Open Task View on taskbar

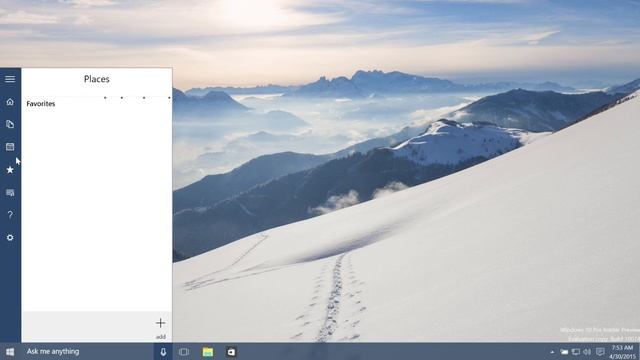[184, 352]
